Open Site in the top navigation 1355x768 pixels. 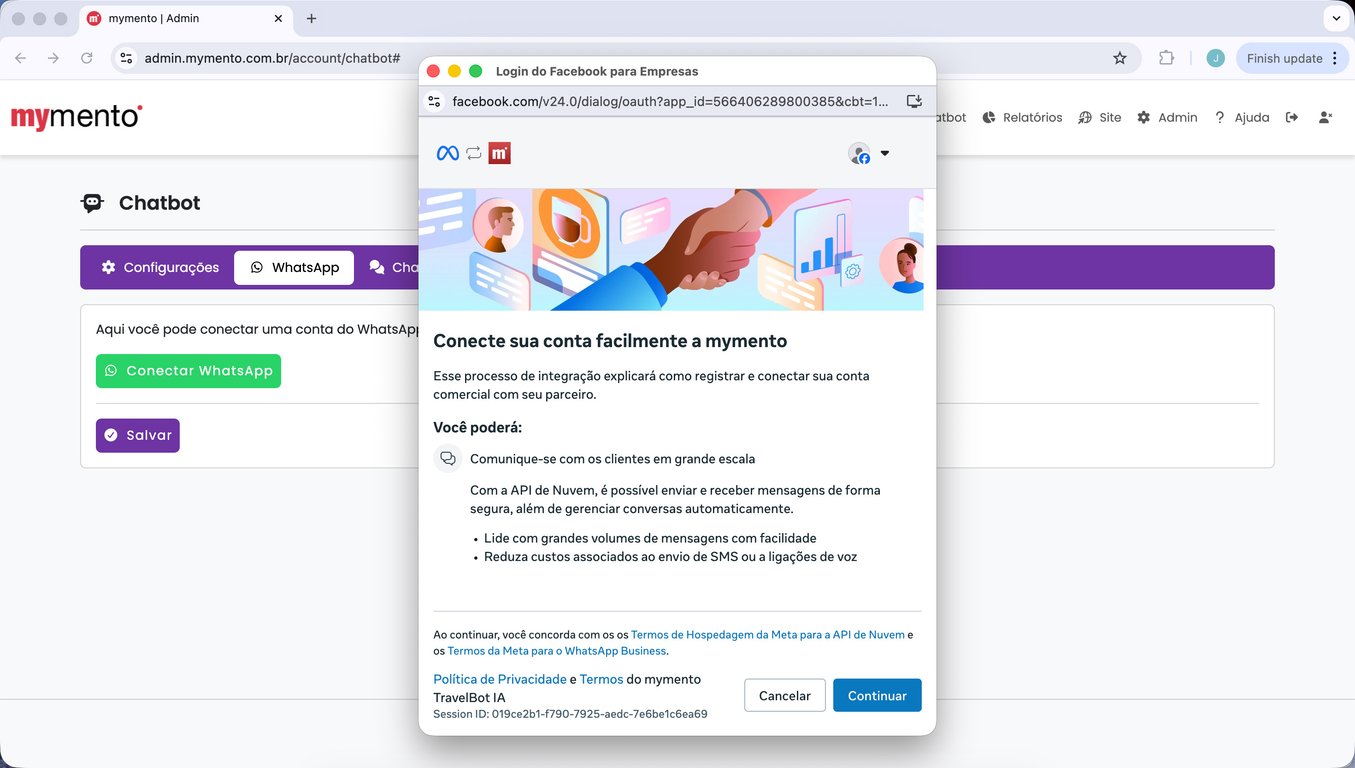pos(1100,117)
